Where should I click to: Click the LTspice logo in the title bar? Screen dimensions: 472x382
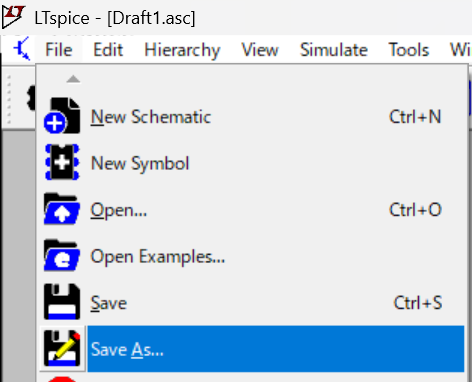point(13,17)
